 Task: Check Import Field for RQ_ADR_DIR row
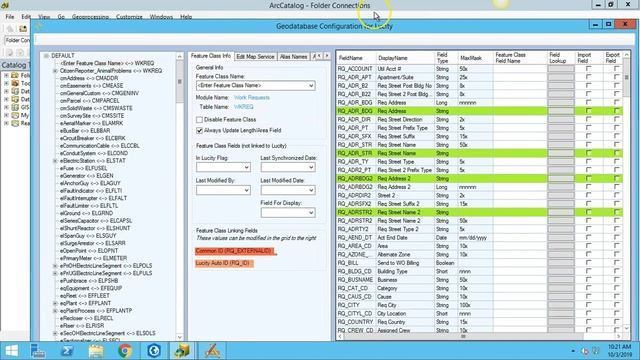pos(588,120)
